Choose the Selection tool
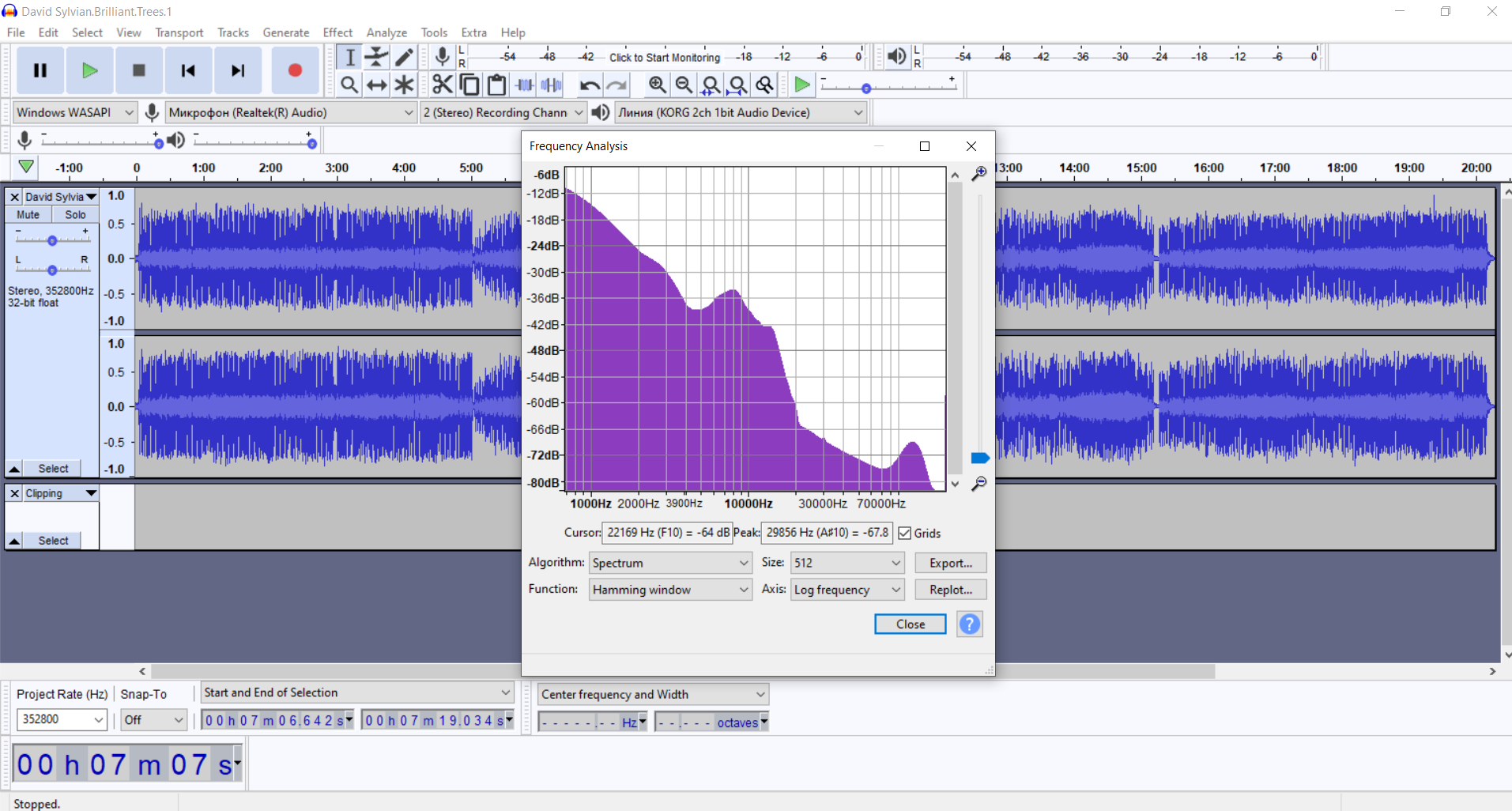 (349, 57)
